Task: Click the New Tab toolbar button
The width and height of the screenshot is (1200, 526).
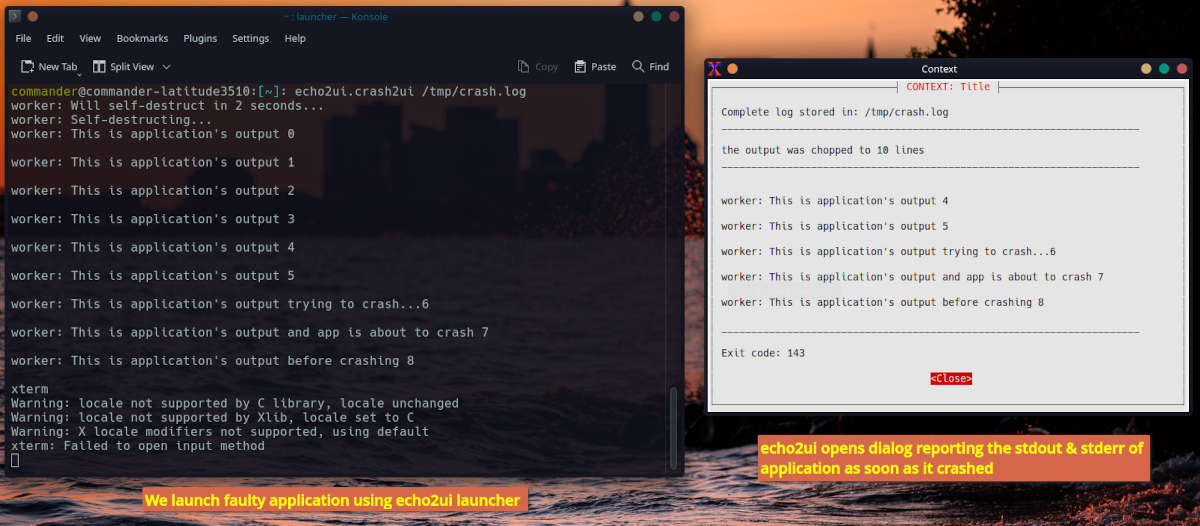Action: [49, 67]
